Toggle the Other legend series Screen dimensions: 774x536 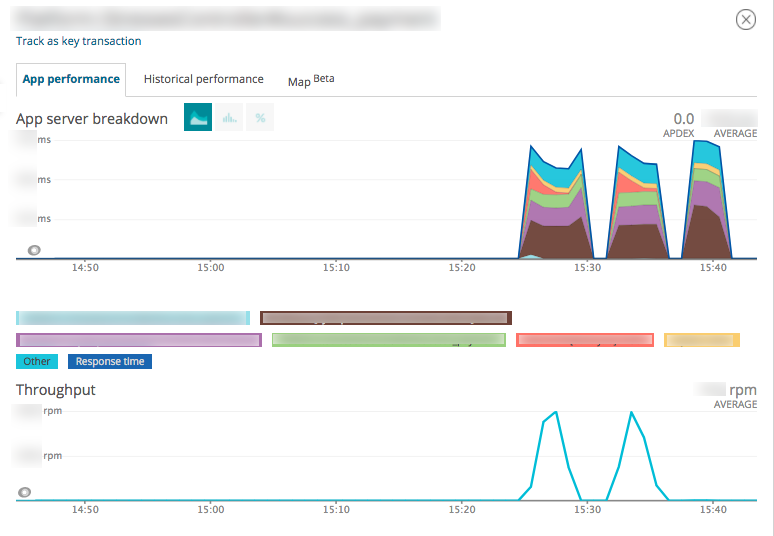[37, 361]
